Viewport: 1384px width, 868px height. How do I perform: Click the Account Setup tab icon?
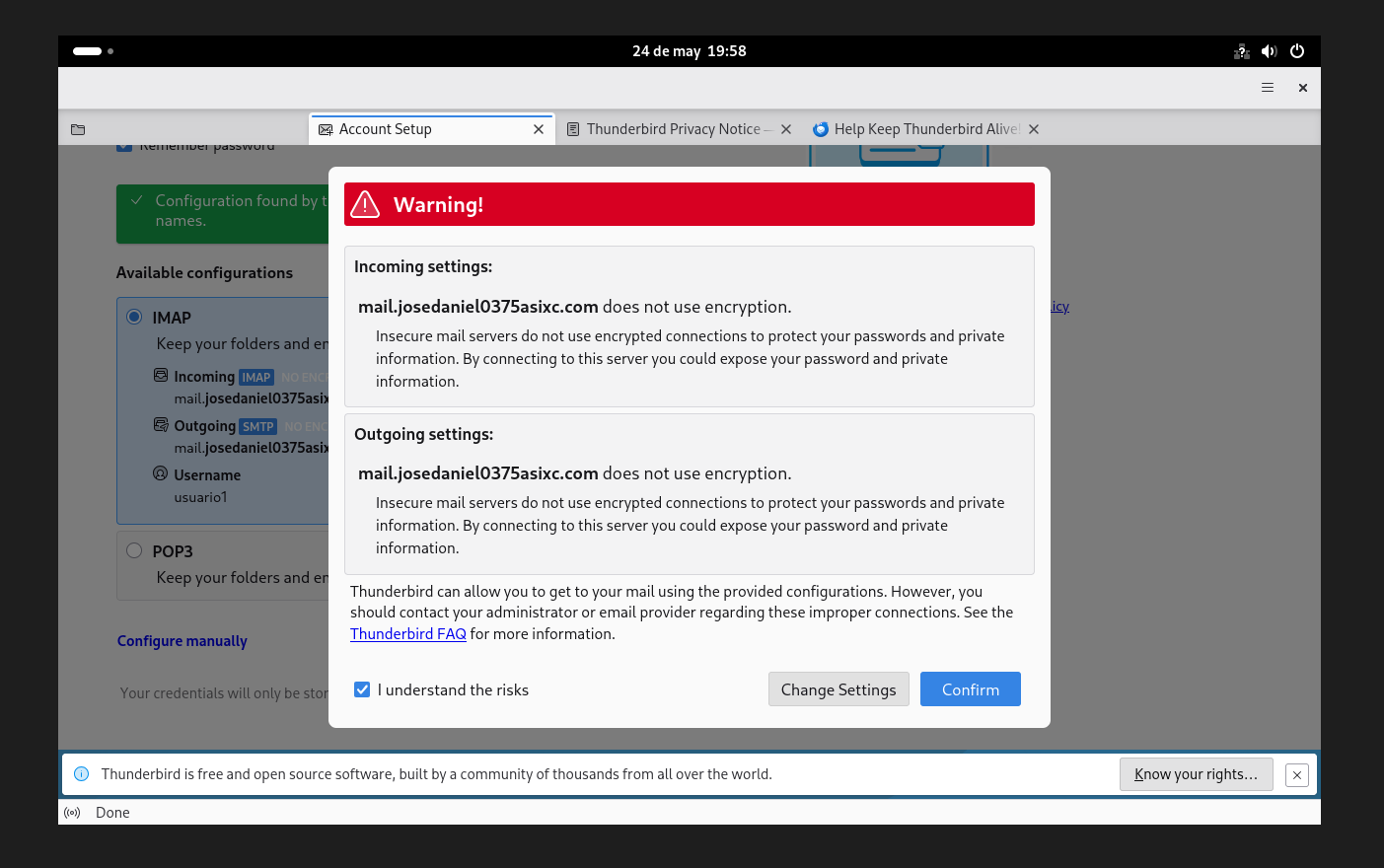click(x=326, y=129)
